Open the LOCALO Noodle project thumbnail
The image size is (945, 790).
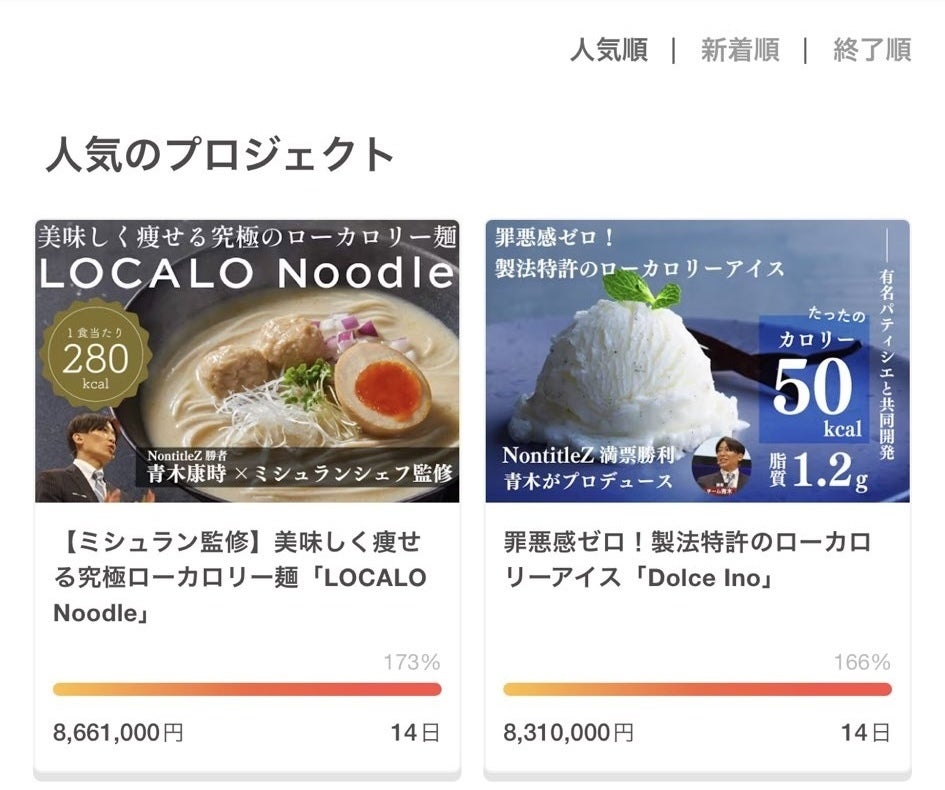[247, 361]
